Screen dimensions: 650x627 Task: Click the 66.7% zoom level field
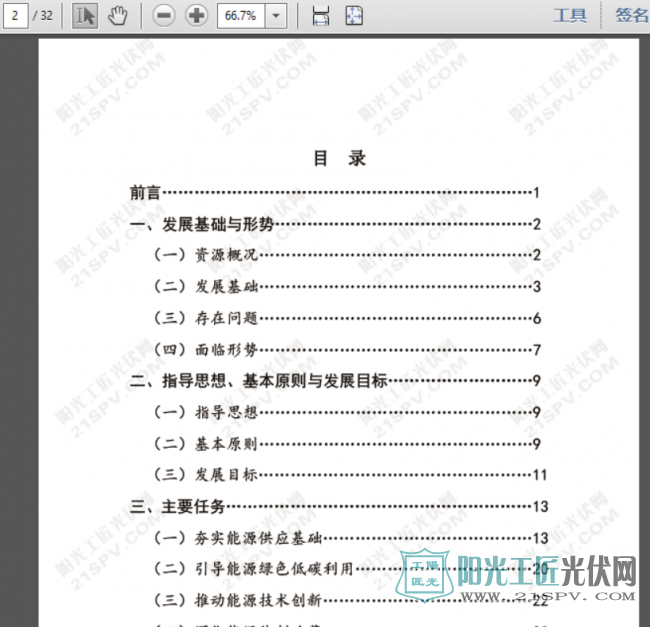[x=240, y=16]
